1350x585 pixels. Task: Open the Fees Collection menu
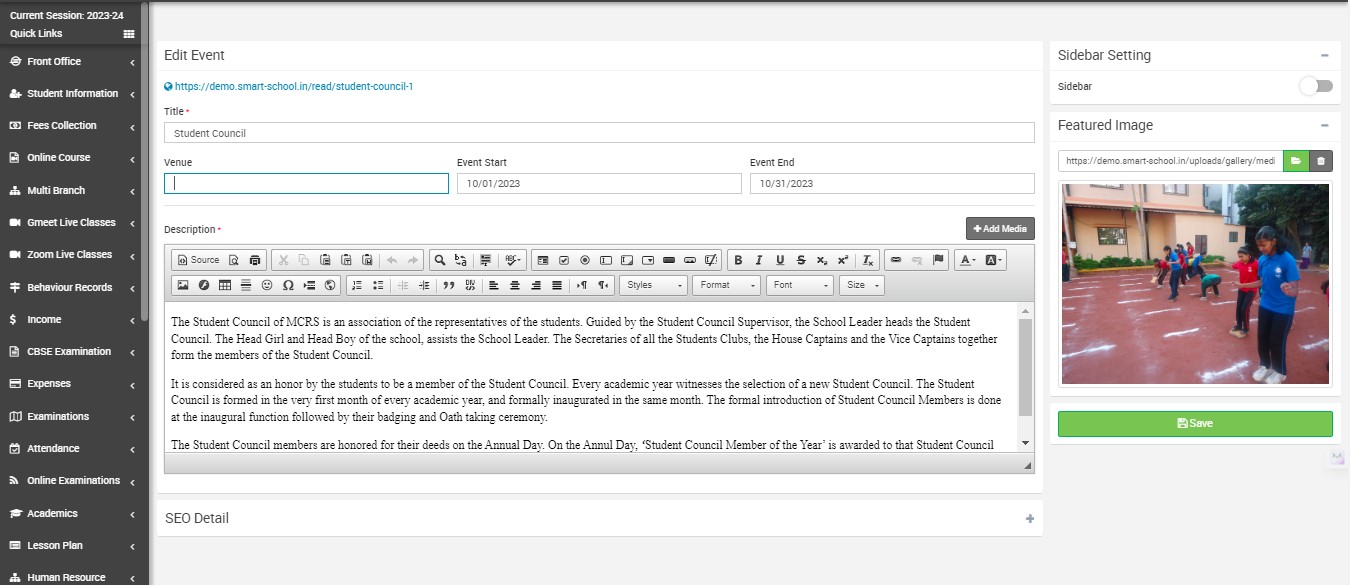[x=62, y=125]
